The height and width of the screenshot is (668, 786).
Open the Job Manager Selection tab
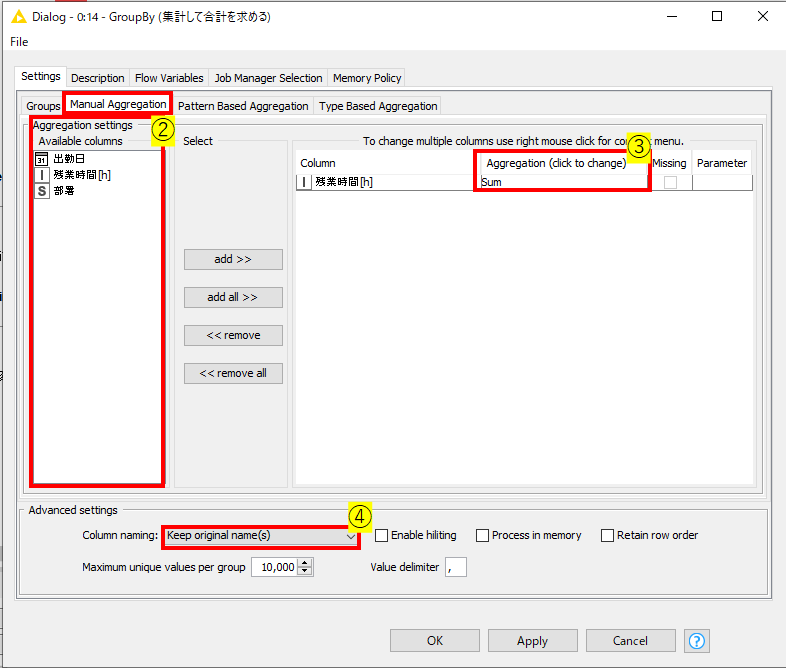tap(268, 78)
